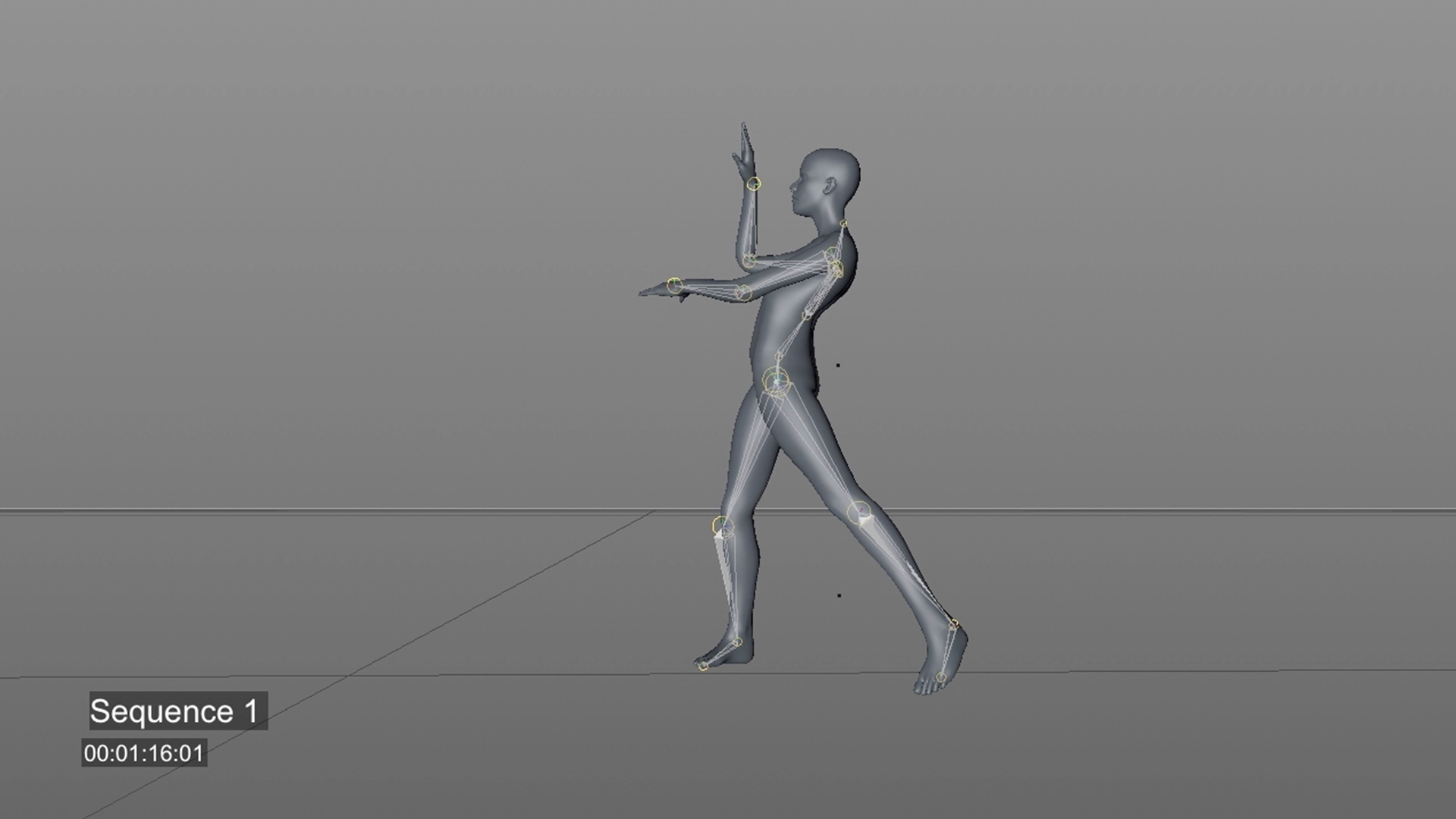The width and height of the screenshot is (1456, 819).
Task: Click the 00:01:16:01 timecode display
Action: pyautogui.click(x=144, y=753)
